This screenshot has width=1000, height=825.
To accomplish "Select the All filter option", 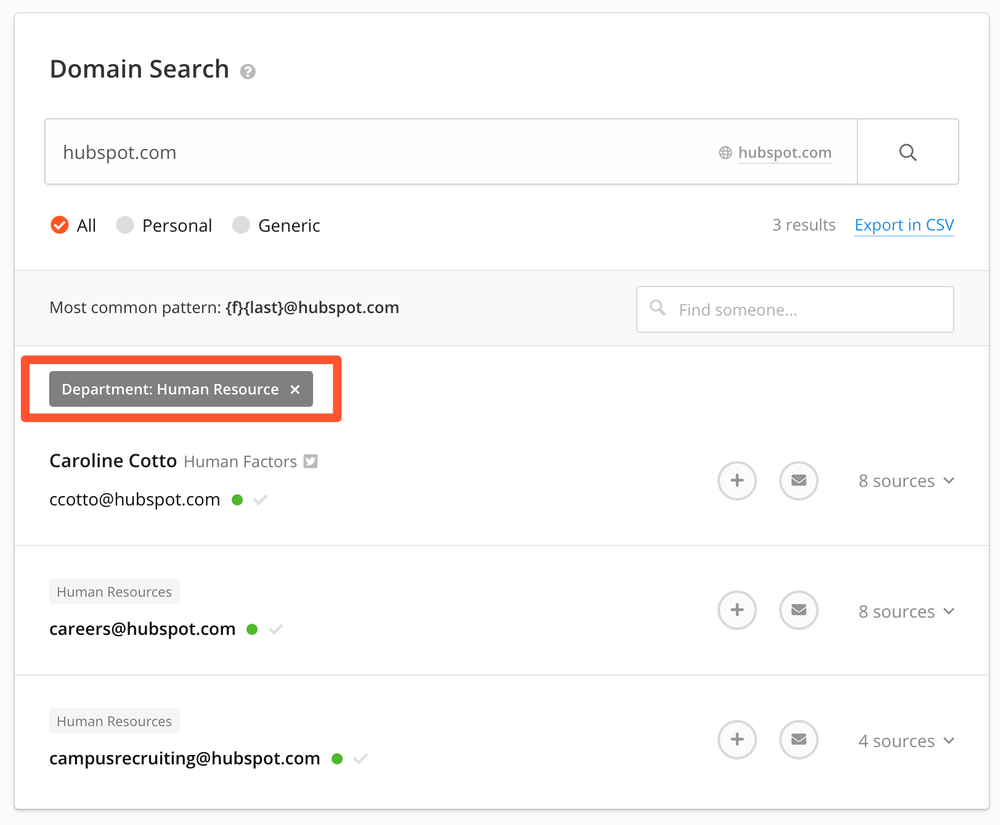I will pos(60,225).
